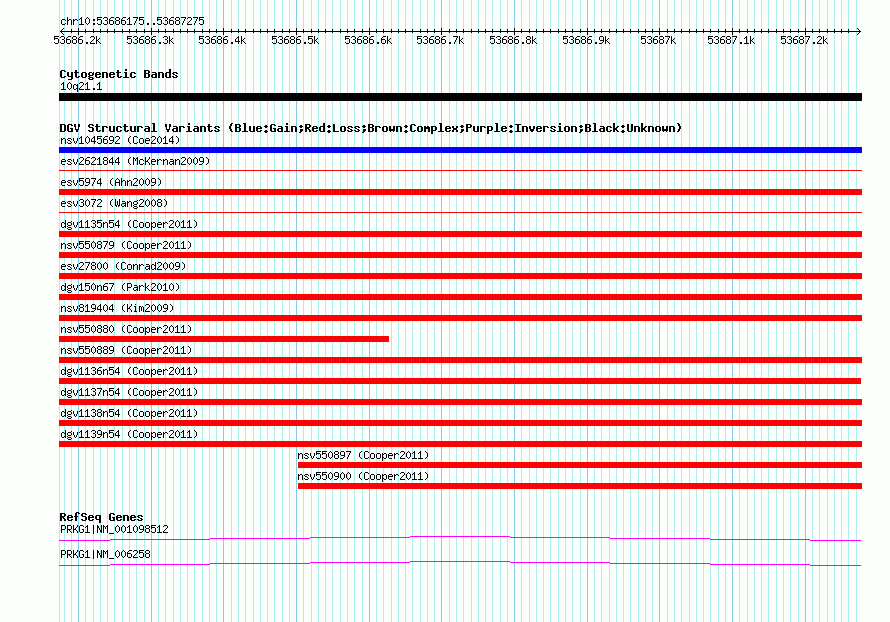Click the dgv1137n54 (Cooper2011) label
The height and width of the screenshot is (622, 890).
pyautogui.click(x=129, y=392)
